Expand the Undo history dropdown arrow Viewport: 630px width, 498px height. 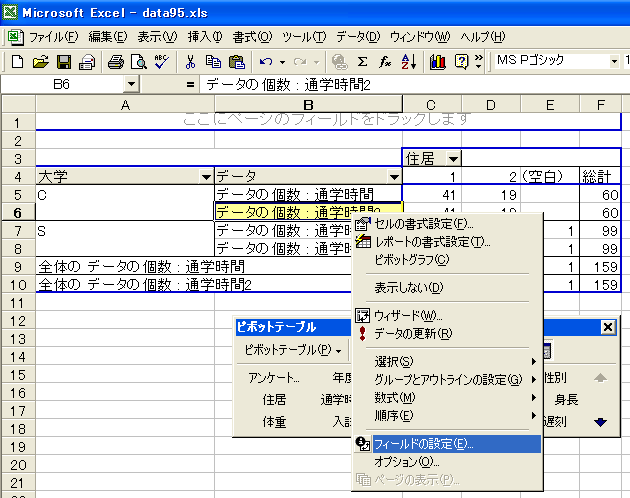[x=282, y=62]
